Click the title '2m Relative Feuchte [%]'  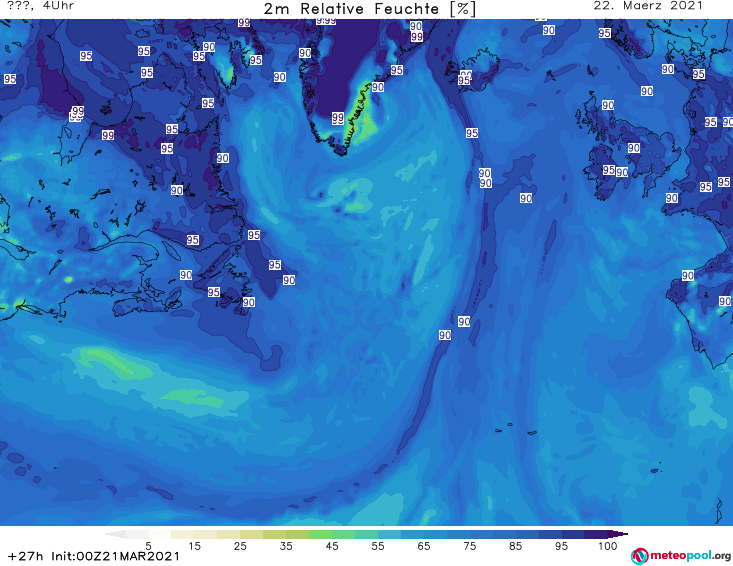point(370,9)
